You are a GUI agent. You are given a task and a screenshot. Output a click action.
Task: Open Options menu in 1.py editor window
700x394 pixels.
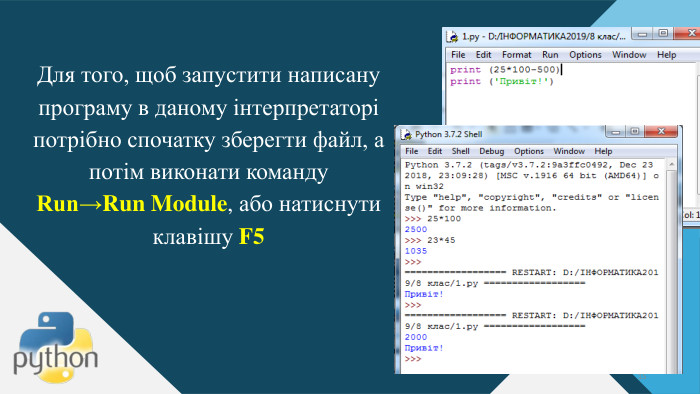585,55
